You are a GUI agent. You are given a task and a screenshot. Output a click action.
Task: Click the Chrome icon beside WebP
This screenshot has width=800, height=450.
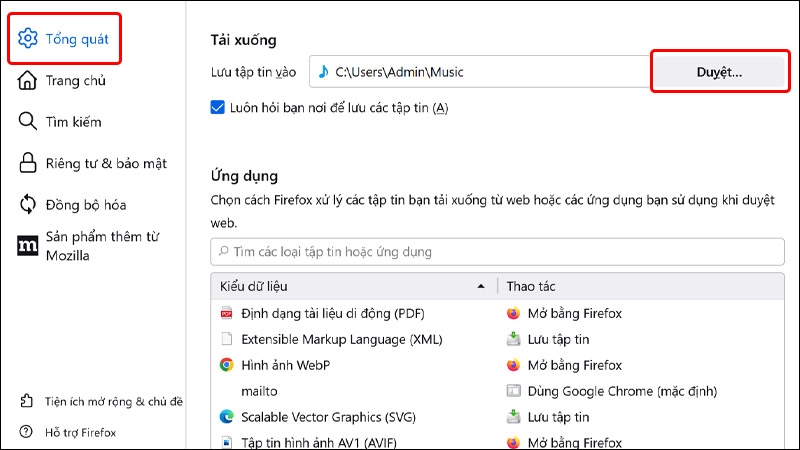227,365
